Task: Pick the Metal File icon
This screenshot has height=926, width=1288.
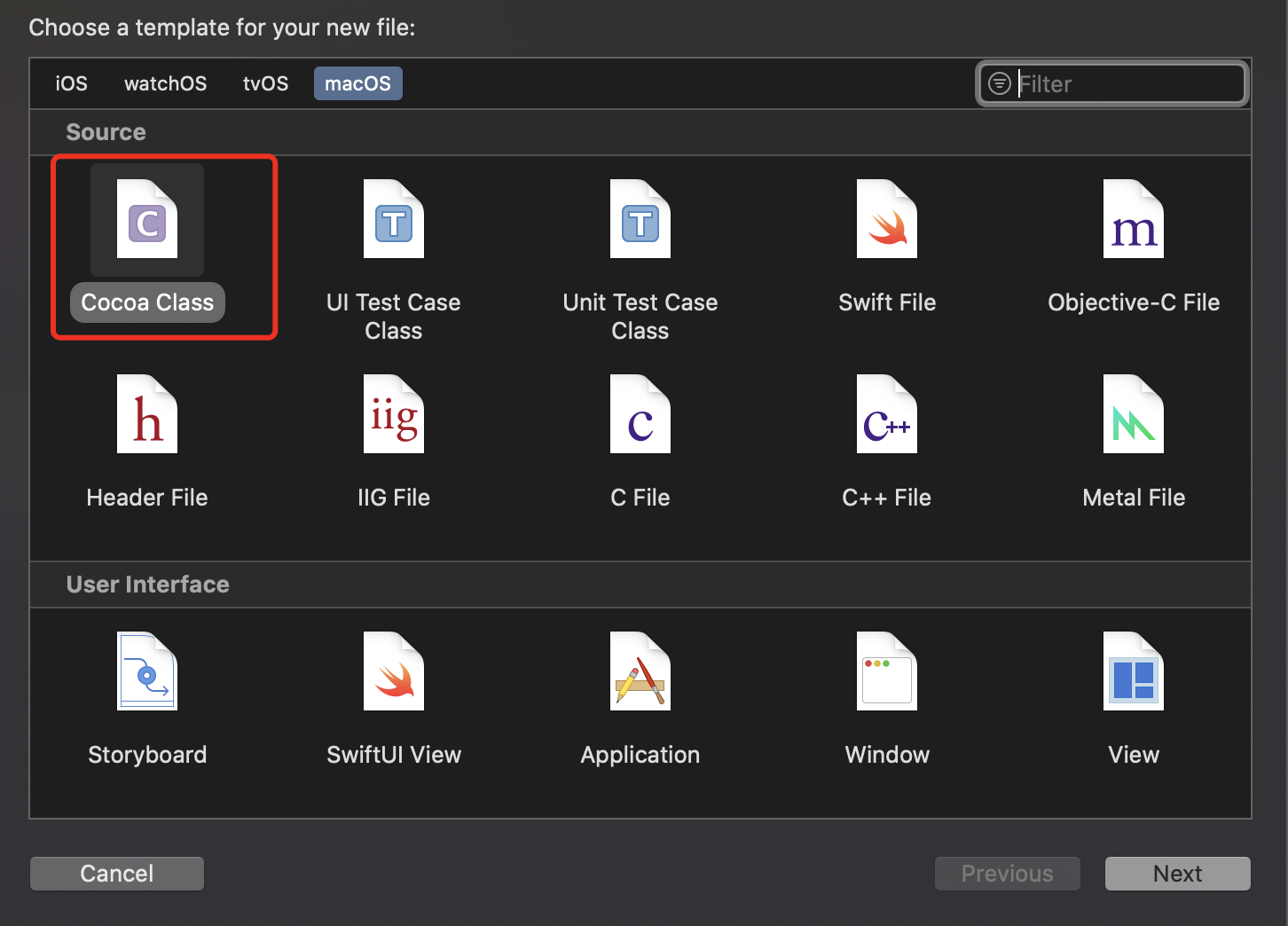Action: click(x=1134, y=414)
